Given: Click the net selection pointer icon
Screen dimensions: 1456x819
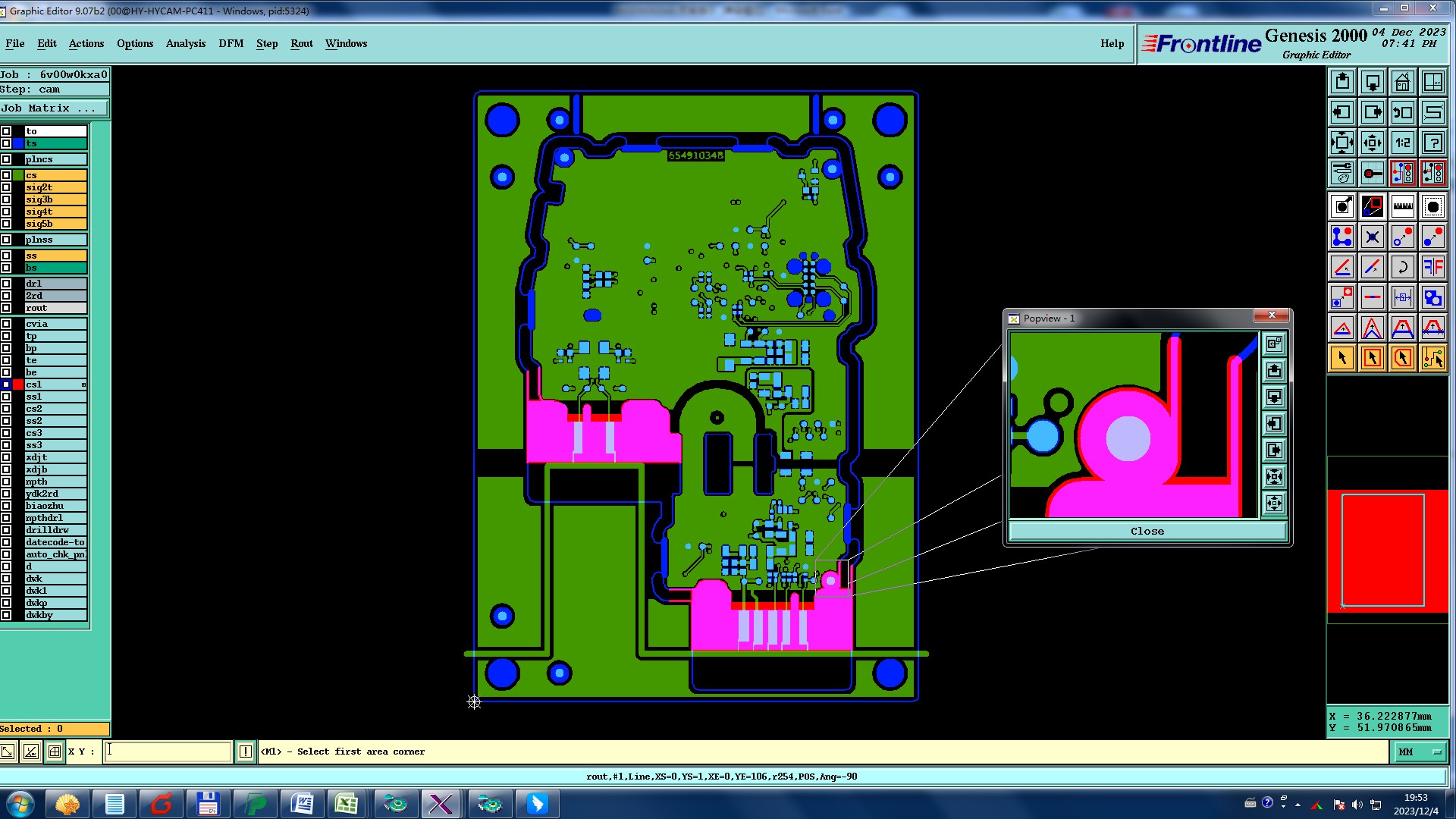Looking at the screenshot, I should pos(1432,358).
